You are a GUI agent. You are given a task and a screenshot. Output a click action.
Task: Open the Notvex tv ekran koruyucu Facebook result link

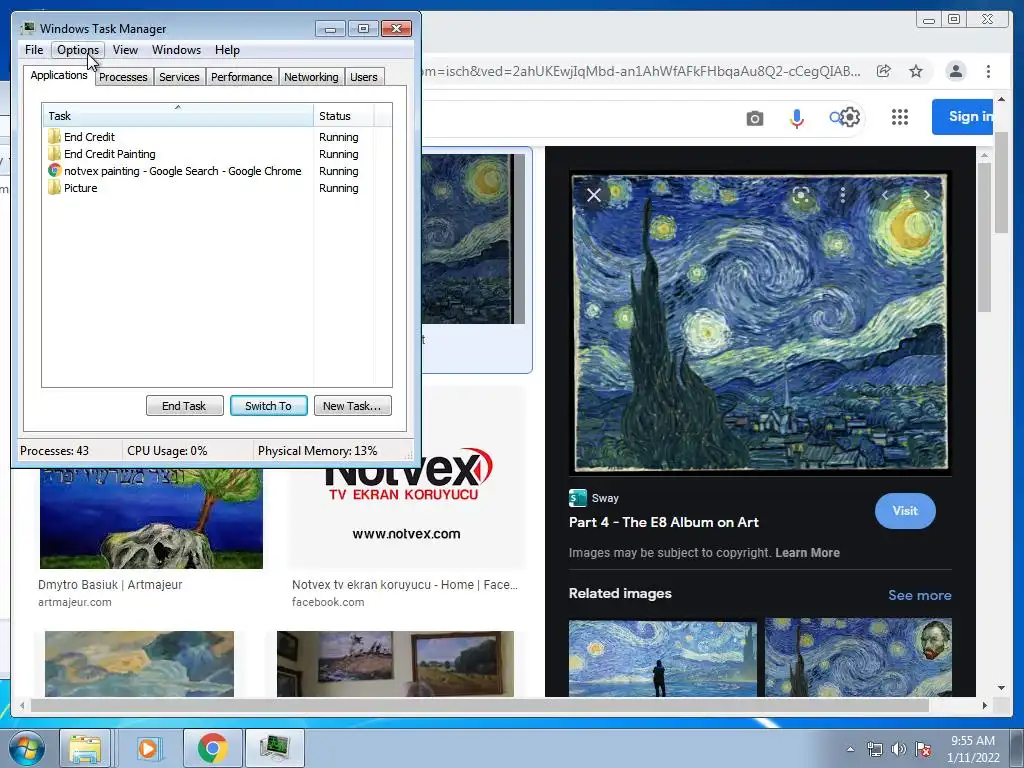(405, 584)
